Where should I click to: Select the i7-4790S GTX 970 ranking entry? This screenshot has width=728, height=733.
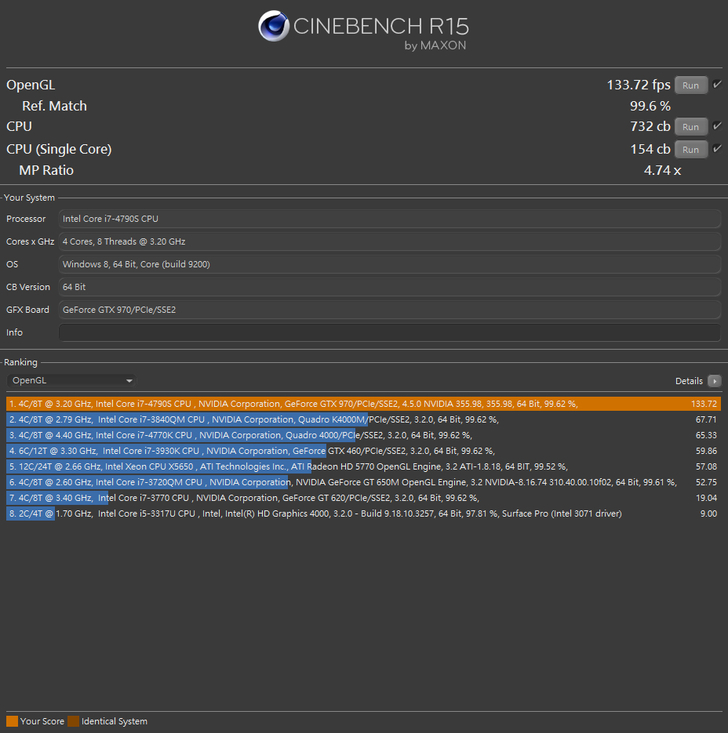[x=363, y=404]
